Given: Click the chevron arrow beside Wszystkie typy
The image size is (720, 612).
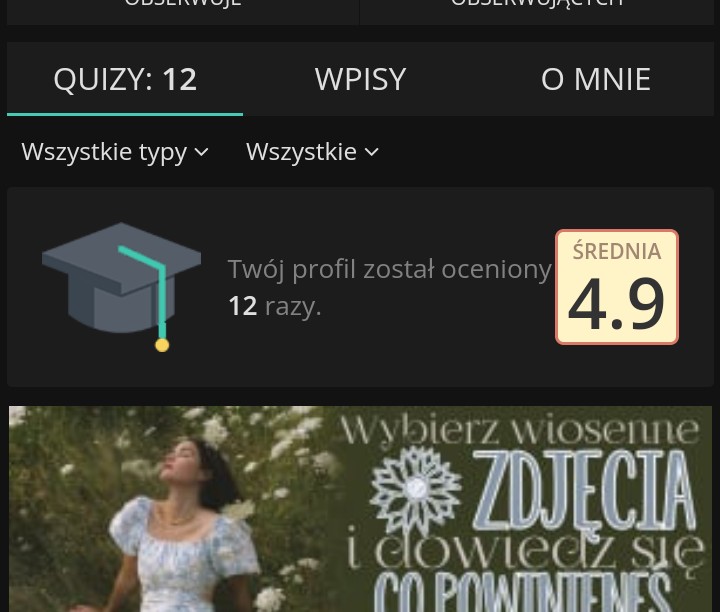Looking at the screenshot, I should tap(202, 152).
